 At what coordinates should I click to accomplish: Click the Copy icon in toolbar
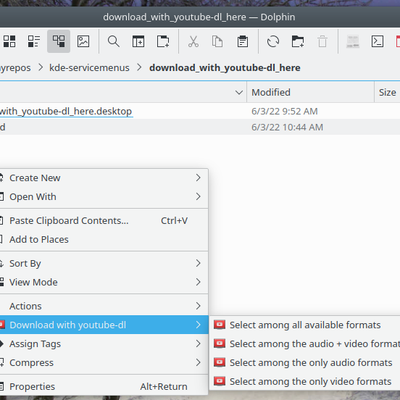coord(217,41)
